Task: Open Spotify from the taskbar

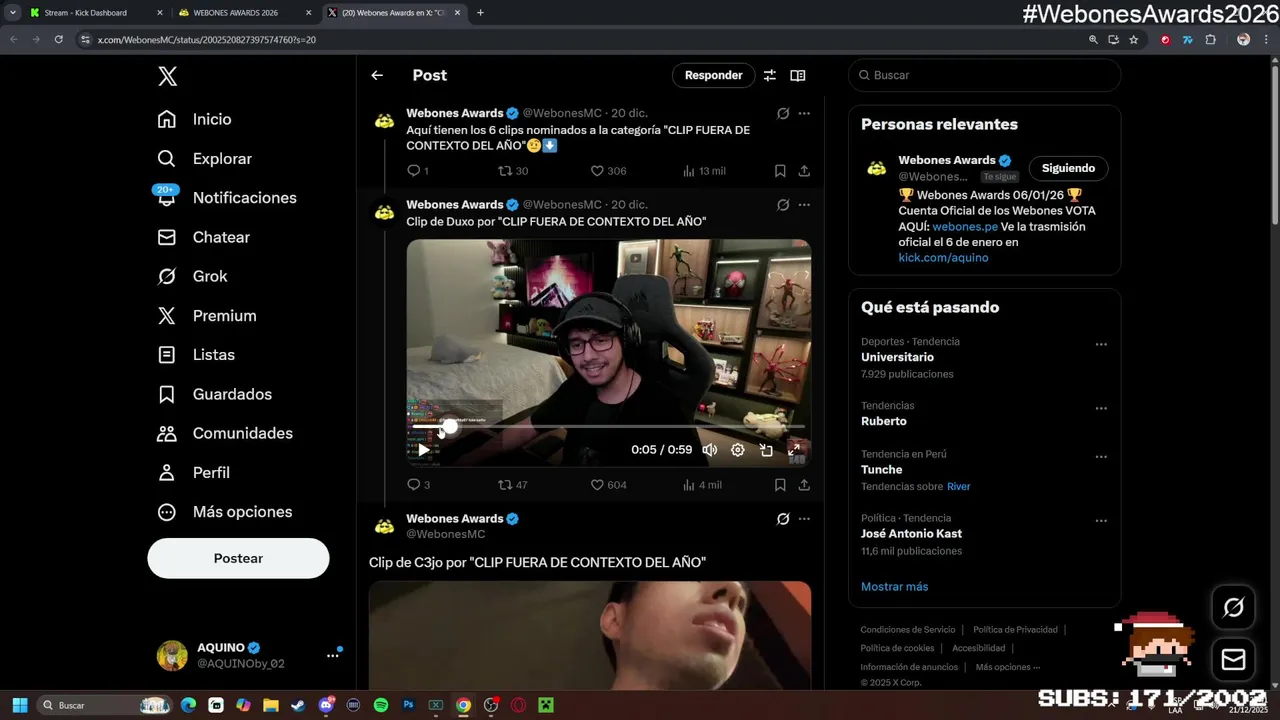Action: tap(381, 705)
